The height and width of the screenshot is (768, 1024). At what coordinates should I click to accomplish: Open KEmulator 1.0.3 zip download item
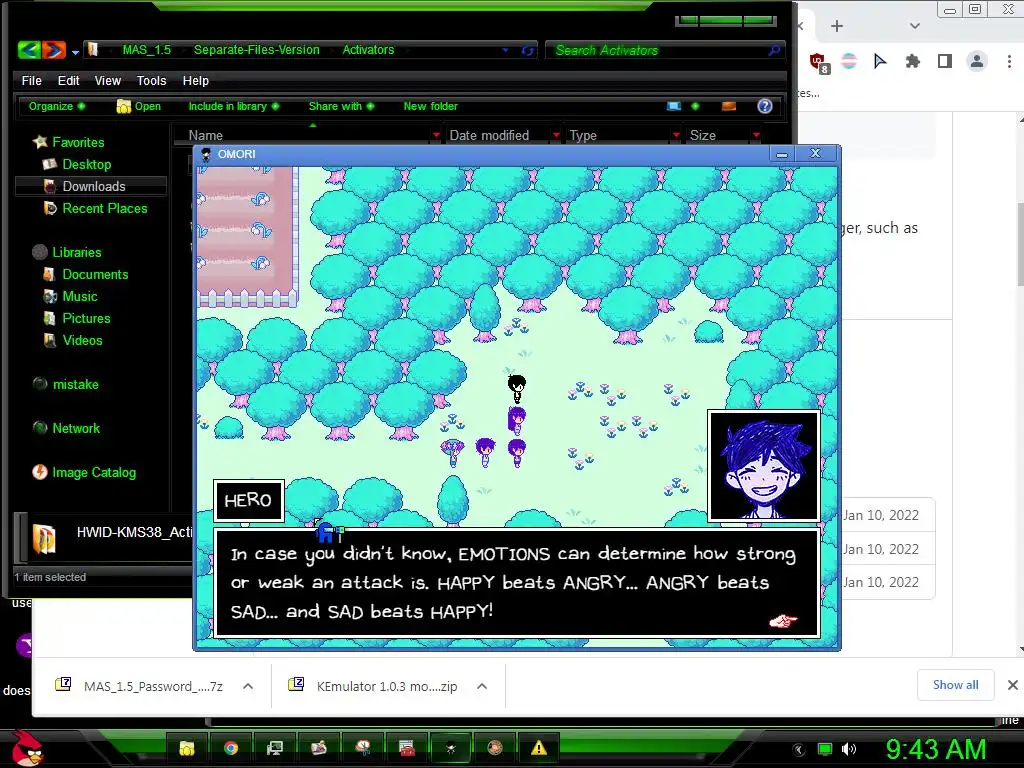click(374, 686)
